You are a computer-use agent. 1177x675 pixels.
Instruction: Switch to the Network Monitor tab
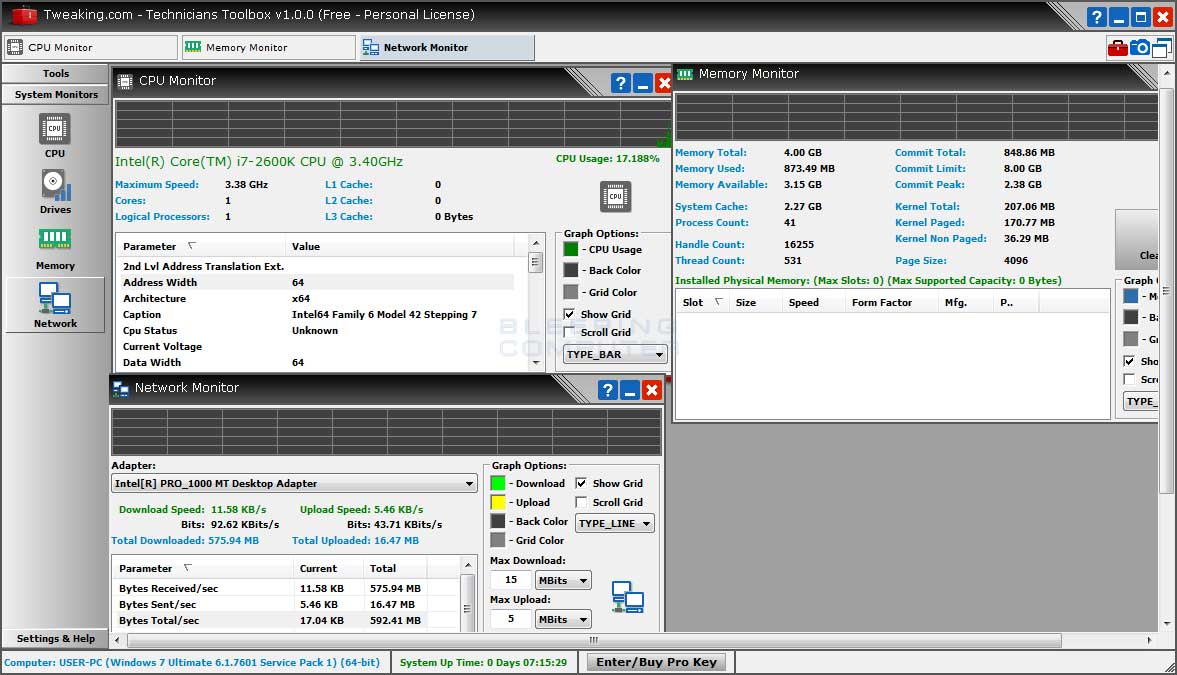447,47
